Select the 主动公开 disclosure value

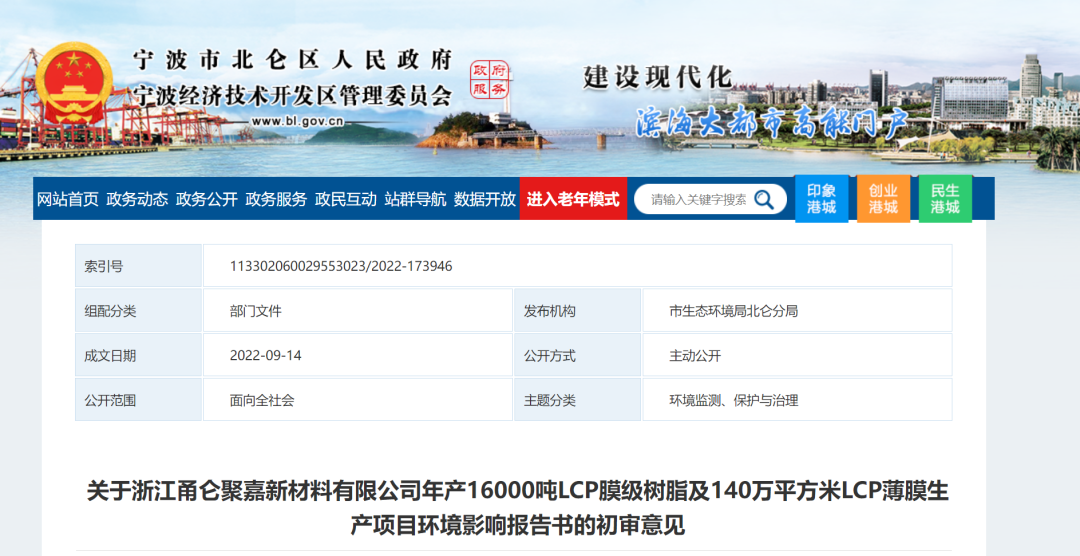(x=695, y=356)
